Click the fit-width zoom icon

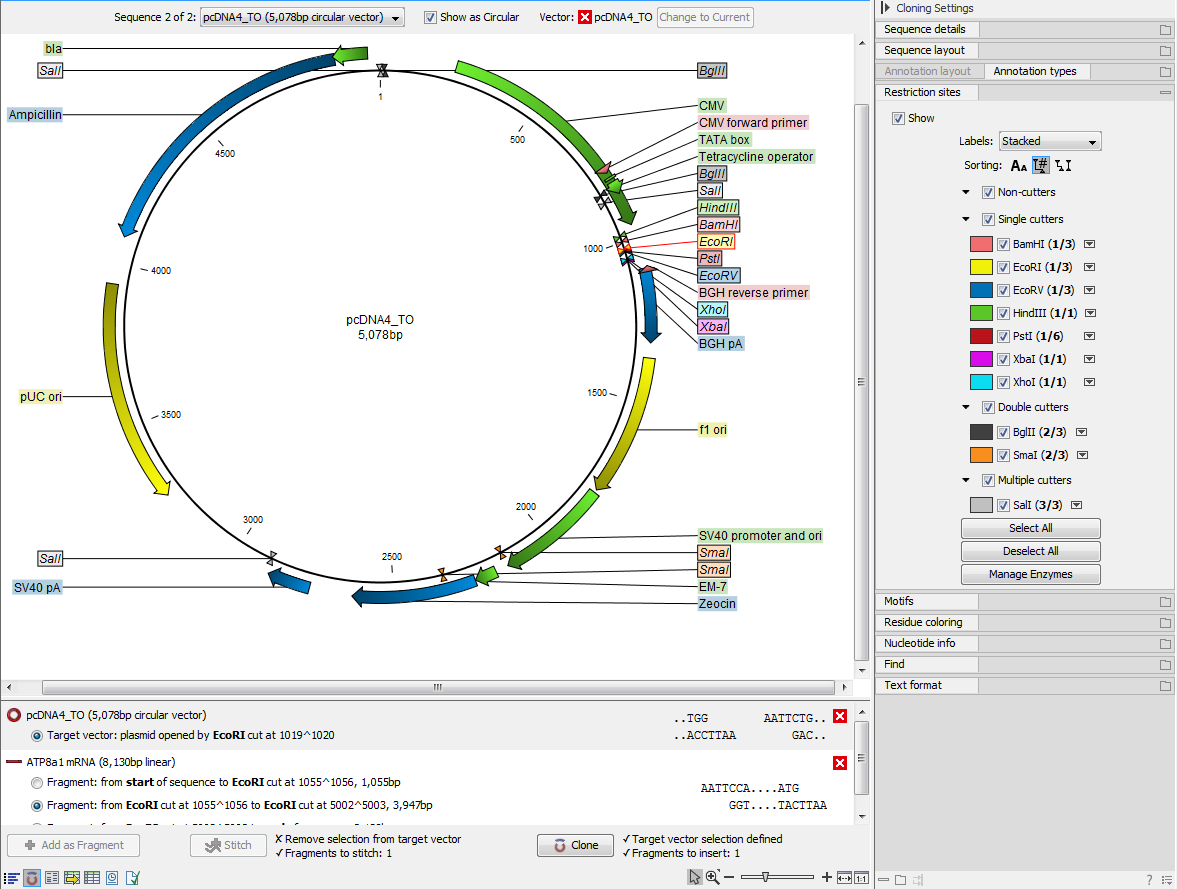[x=845, y=877]
